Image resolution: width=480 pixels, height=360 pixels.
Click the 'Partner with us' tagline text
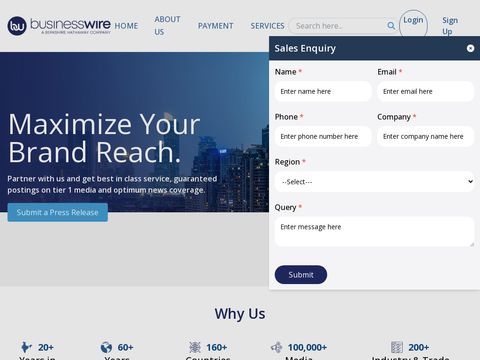coord(112,184)
